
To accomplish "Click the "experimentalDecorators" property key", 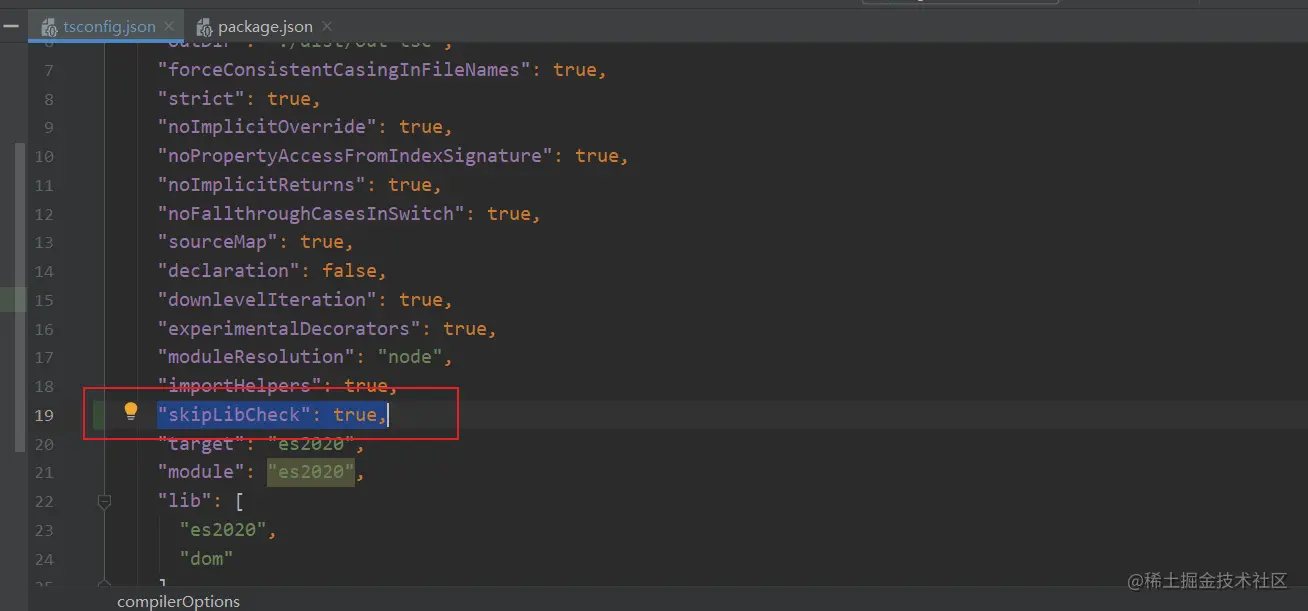I will click(288, 329).
